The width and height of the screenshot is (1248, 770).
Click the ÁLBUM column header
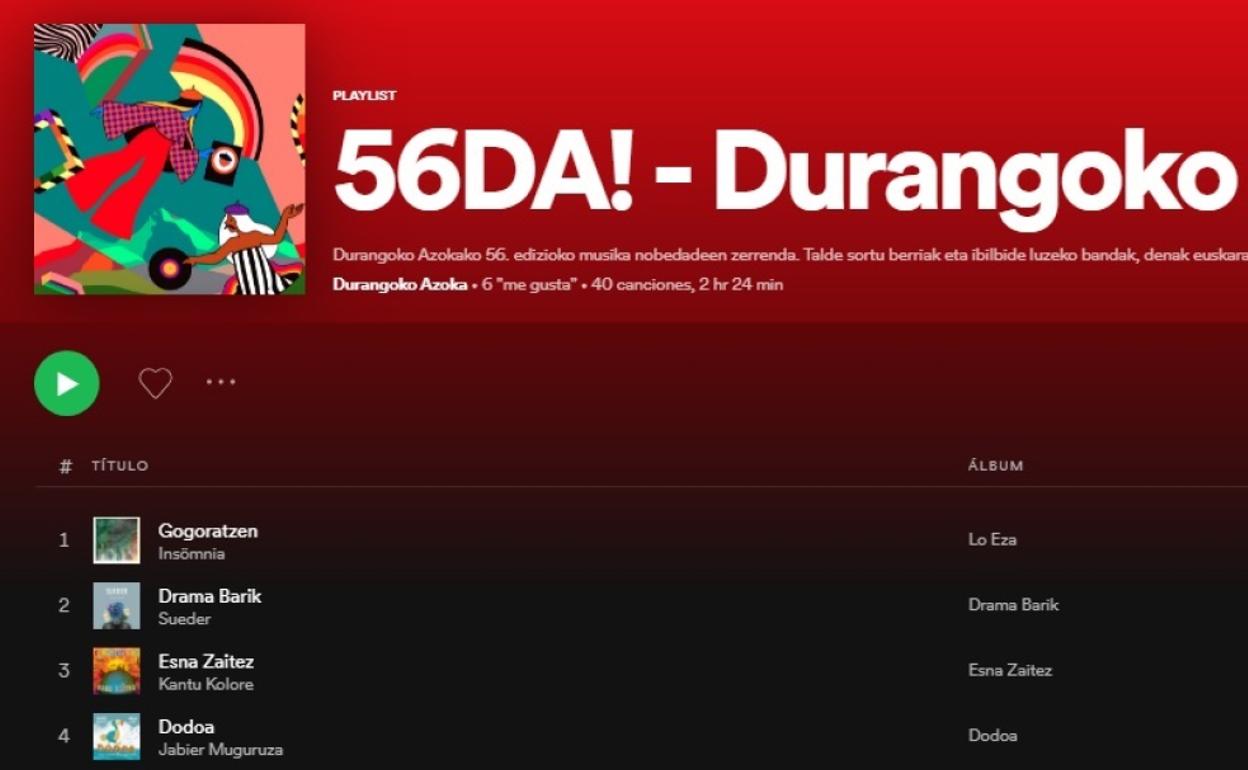[995, 466]
